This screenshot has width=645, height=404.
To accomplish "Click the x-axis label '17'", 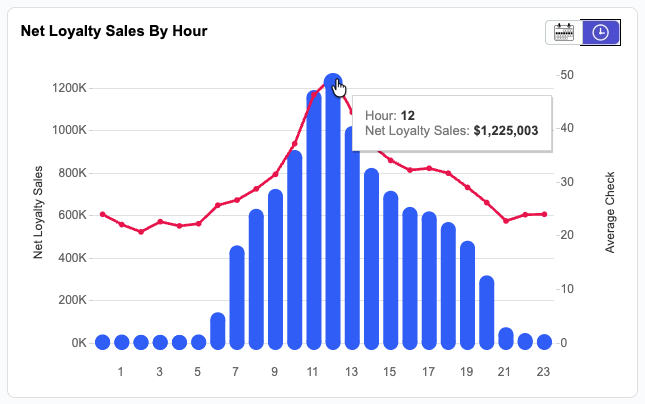I will pyautogui.click(x=428, y=372).
